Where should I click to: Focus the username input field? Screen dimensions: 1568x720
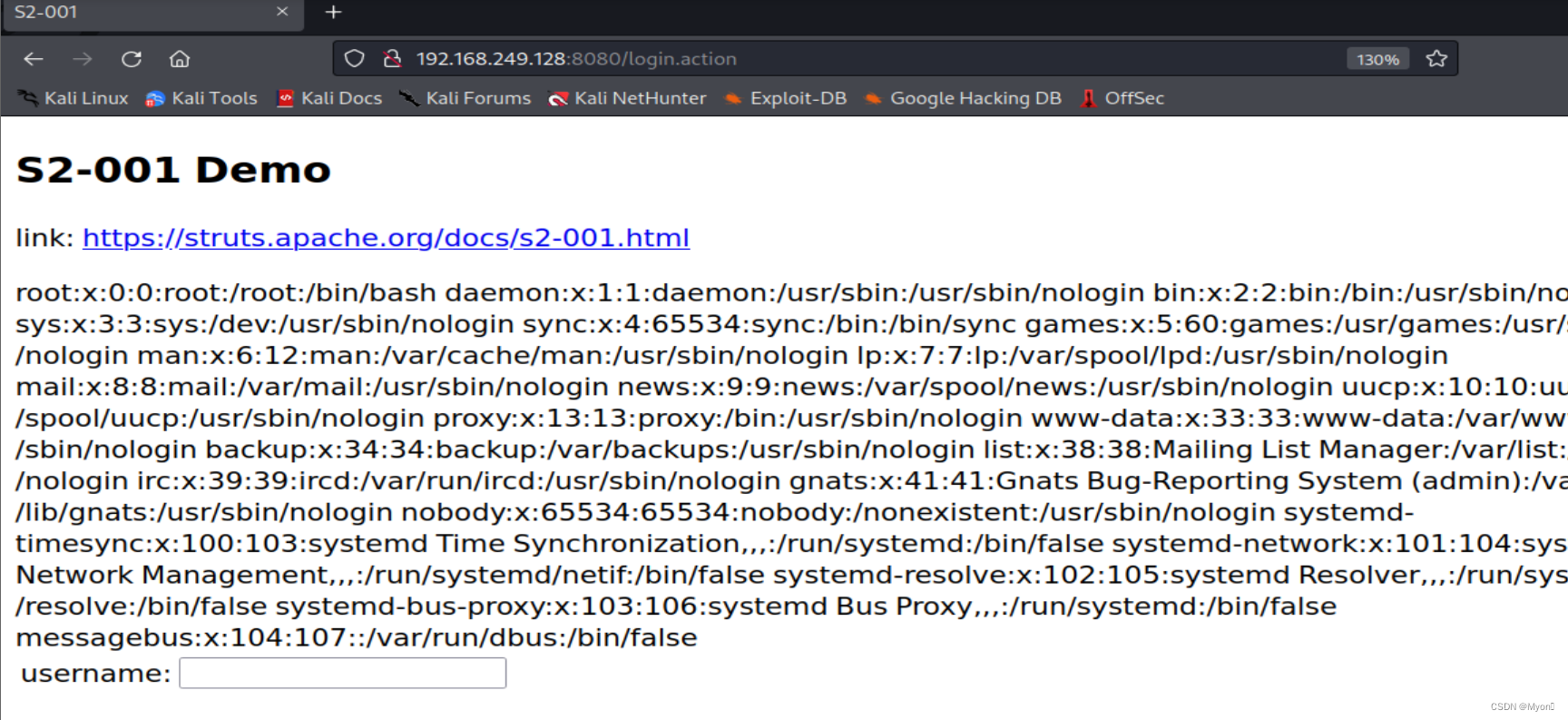(x=342, y=673)
